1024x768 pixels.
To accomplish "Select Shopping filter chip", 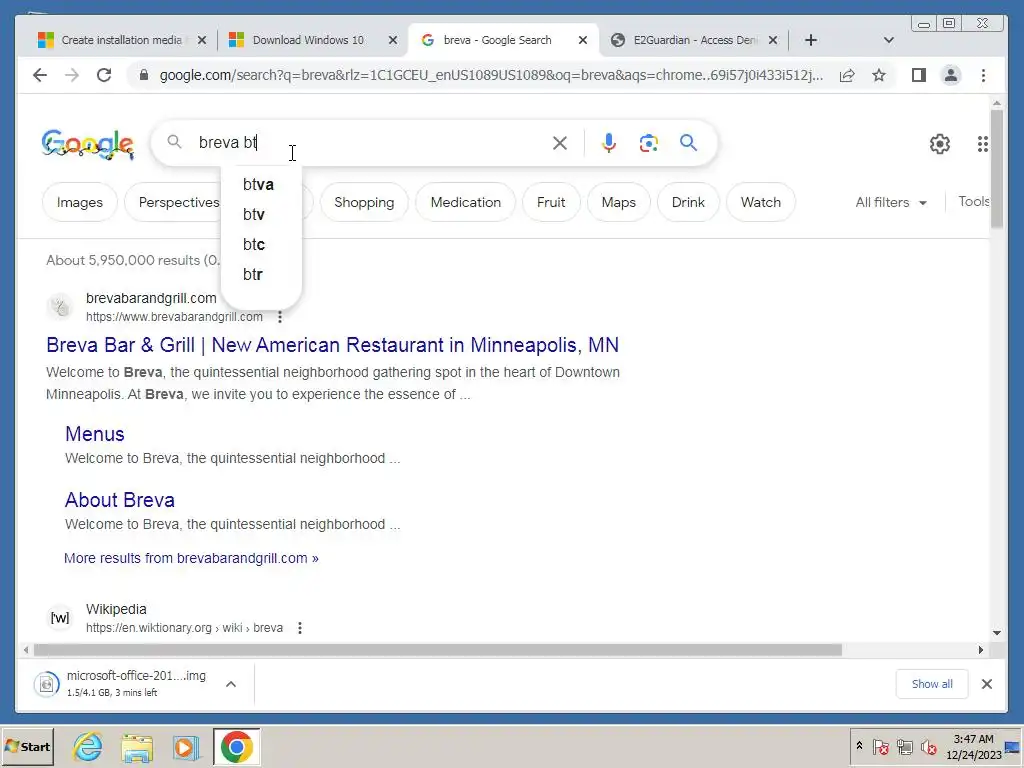I will click(x=364, y=202).
